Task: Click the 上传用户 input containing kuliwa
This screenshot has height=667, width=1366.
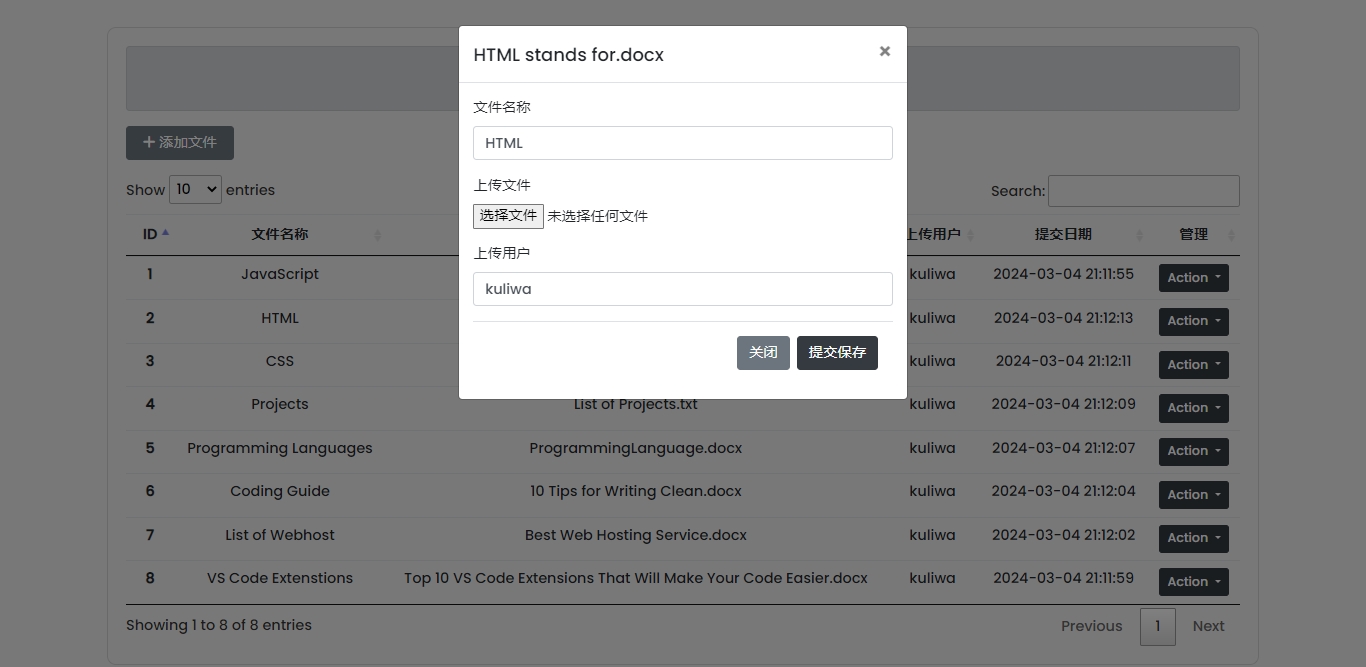Action: pos(682,289)
